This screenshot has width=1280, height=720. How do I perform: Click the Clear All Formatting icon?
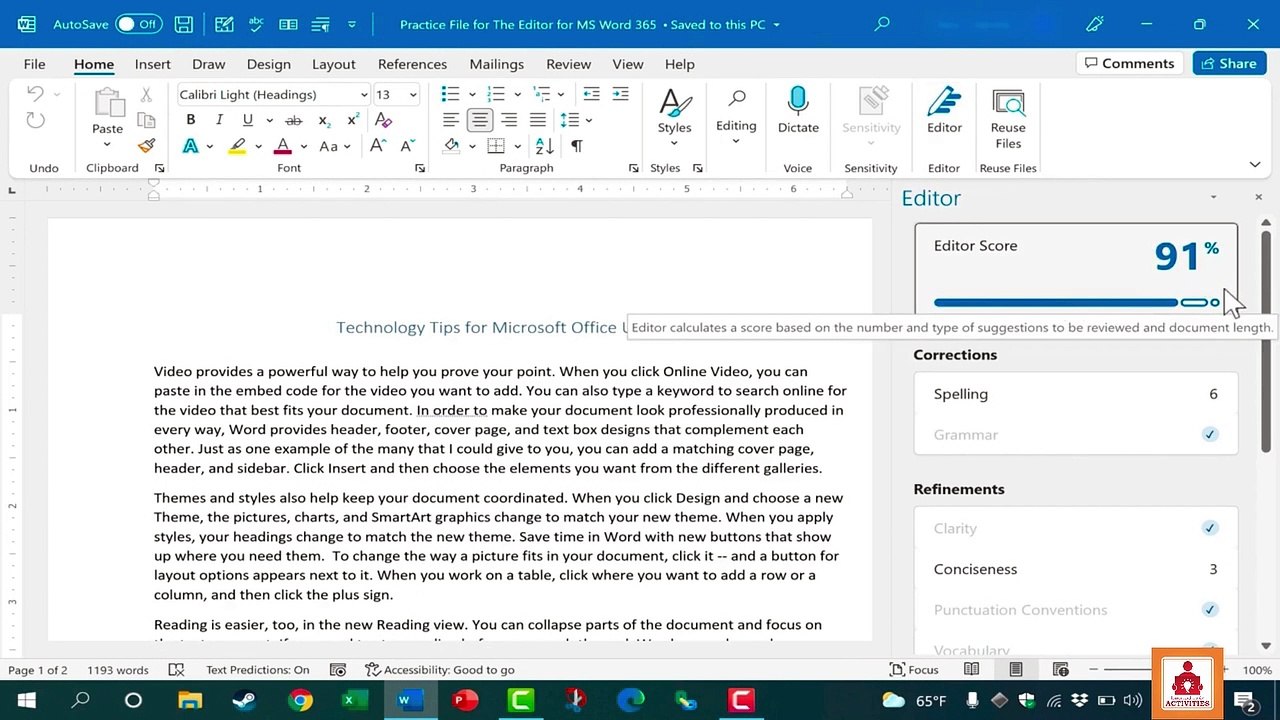383,120
